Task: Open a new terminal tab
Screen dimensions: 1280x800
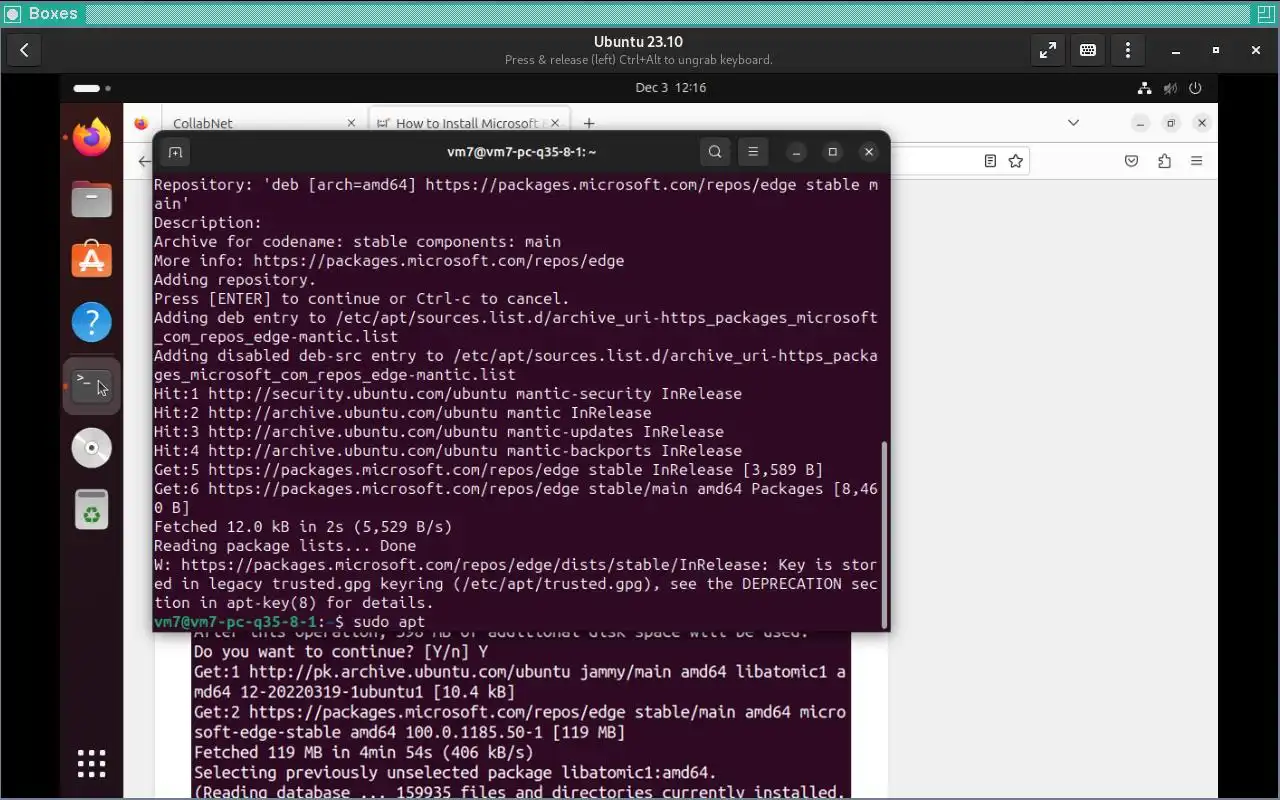Action: [x=175, y=152]
